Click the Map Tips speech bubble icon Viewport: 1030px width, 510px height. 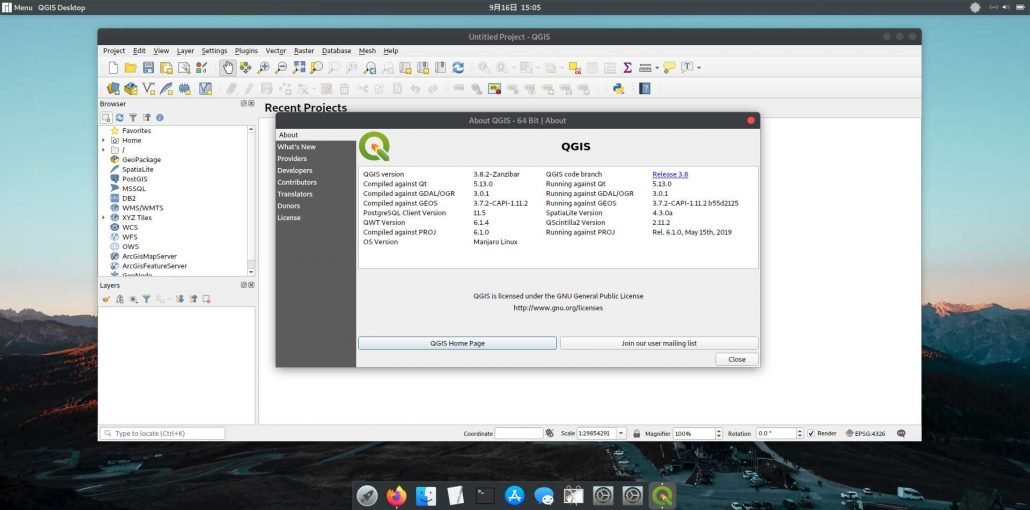click(x=669, y=68)
